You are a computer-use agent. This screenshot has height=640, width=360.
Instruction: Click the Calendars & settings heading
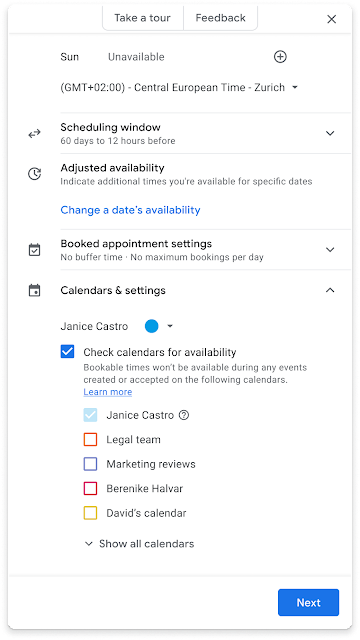113,291
